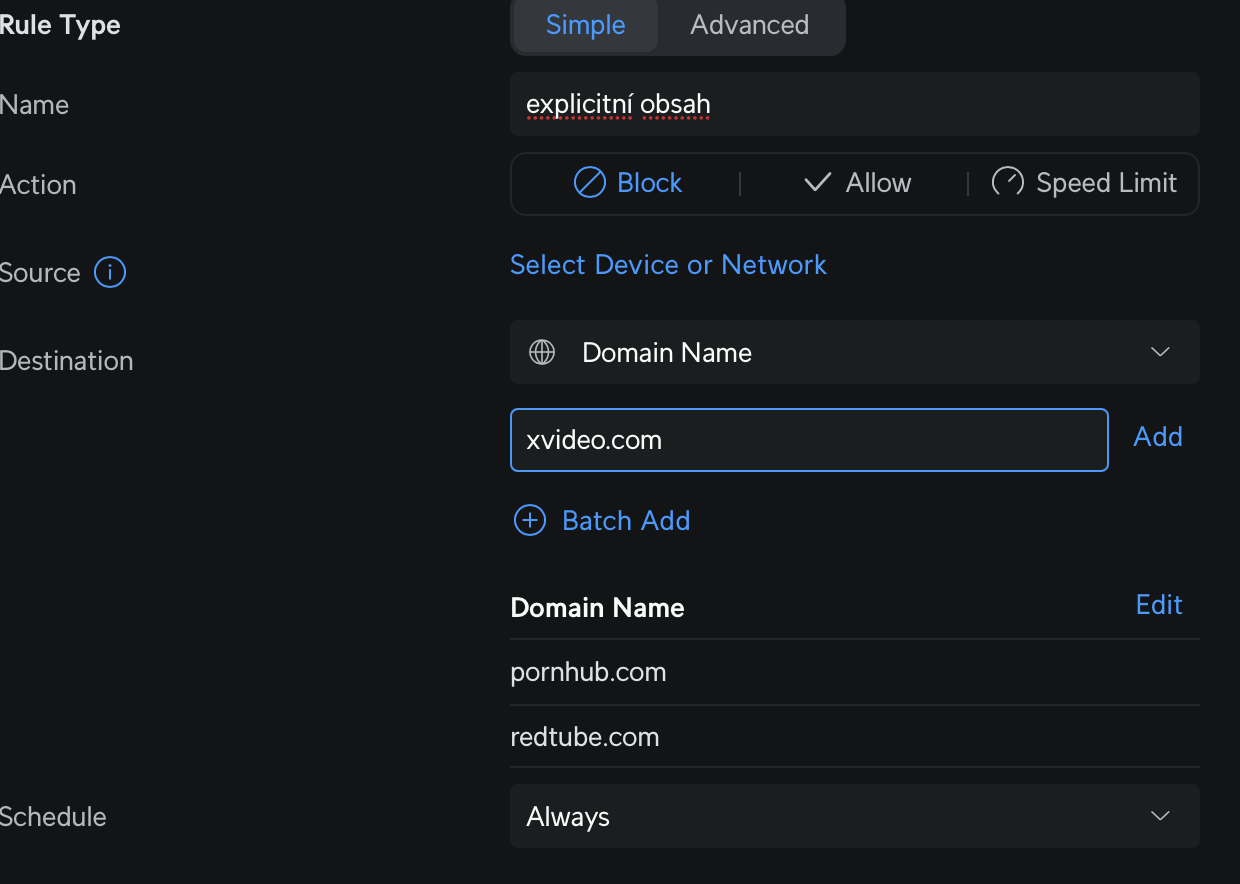Click the Batch Add link
1240x884 pixels.
pyautogui.click(x=626, y=520)
